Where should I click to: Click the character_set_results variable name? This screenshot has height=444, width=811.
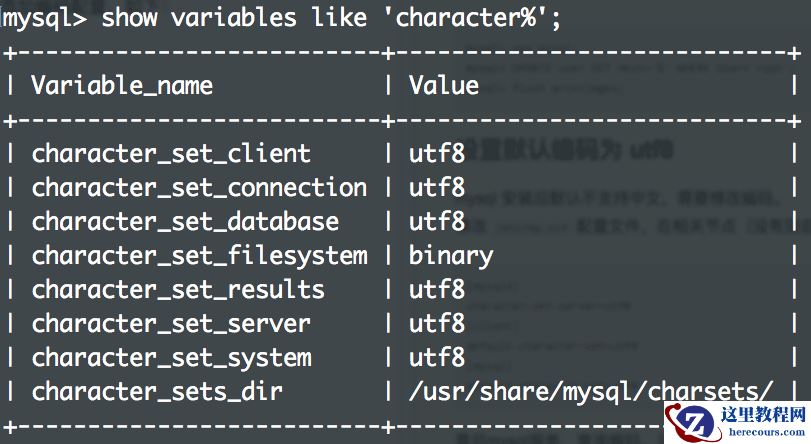(x=178, y=289)
